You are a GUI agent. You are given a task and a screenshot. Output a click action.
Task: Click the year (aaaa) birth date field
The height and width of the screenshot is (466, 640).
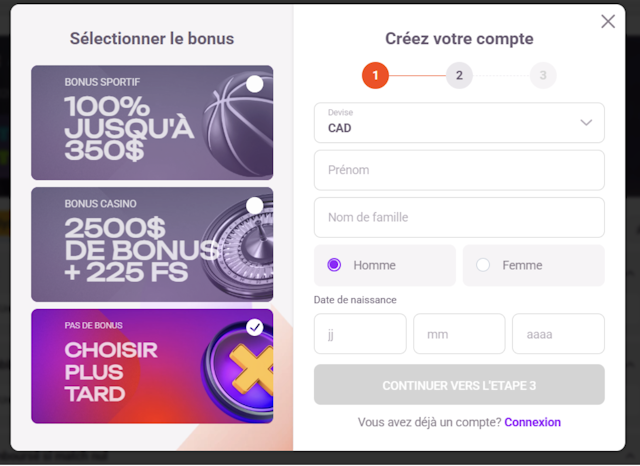tap(558, 334)
